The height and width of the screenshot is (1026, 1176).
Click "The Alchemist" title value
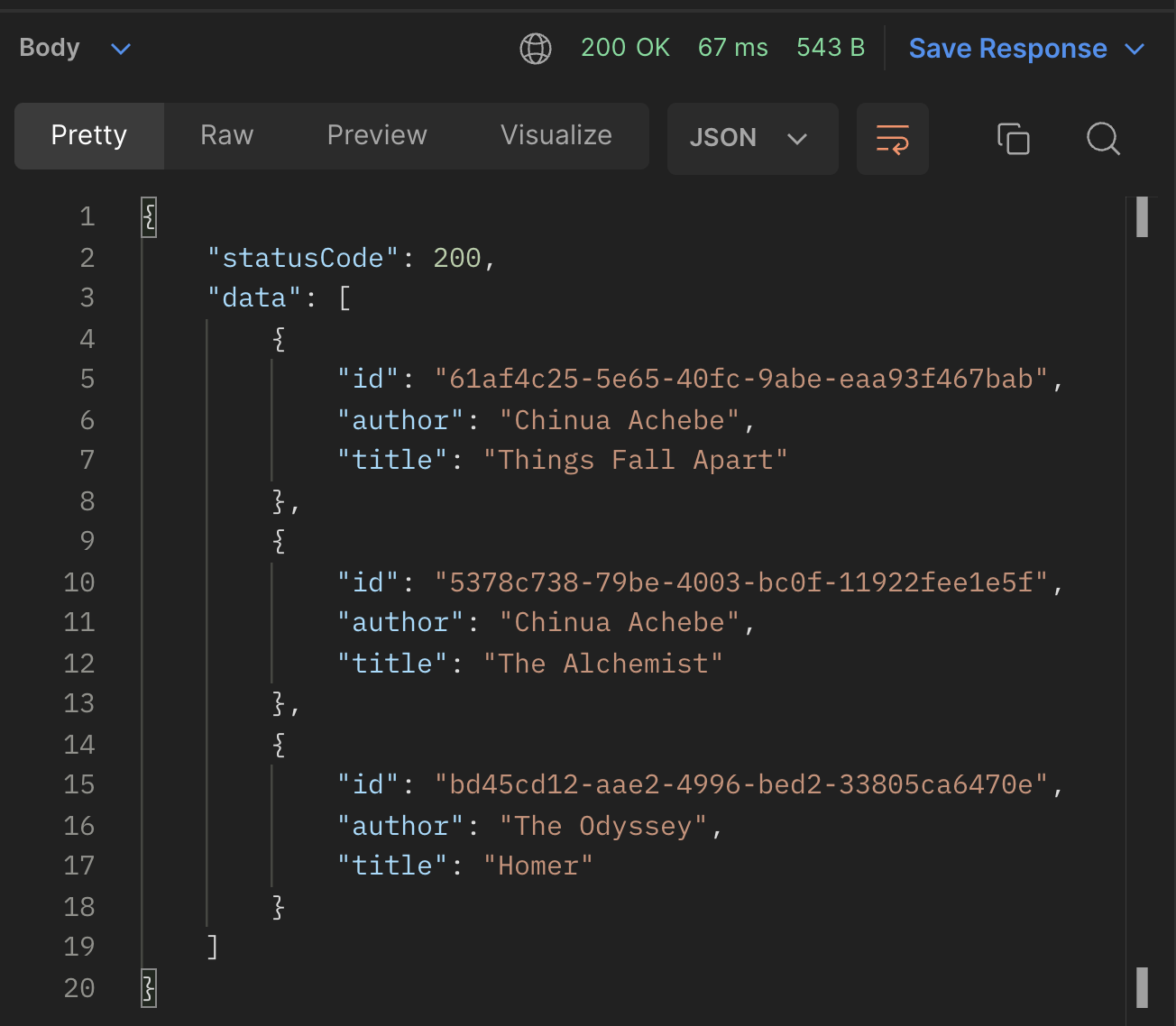pyautogui.click(x=603, y=664)
